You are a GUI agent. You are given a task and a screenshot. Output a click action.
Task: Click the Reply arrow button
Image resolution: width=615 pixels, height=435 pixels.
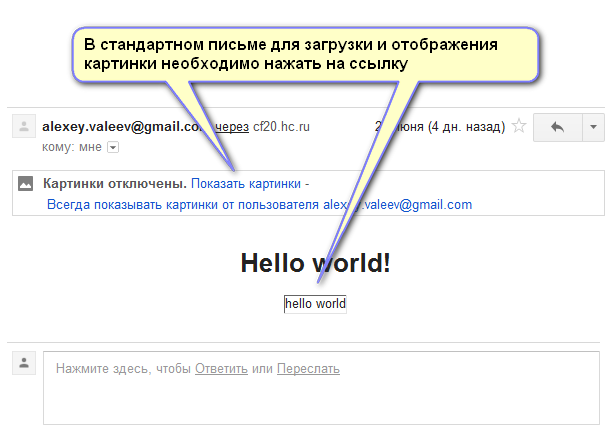pos(557,127)
